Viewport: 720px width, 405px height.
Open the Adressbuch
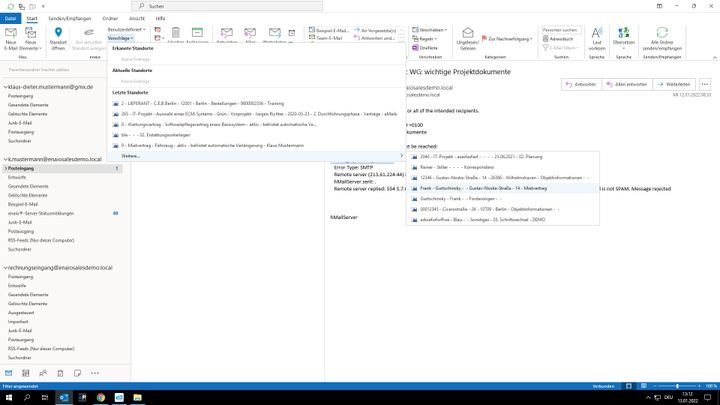[558, 39]
